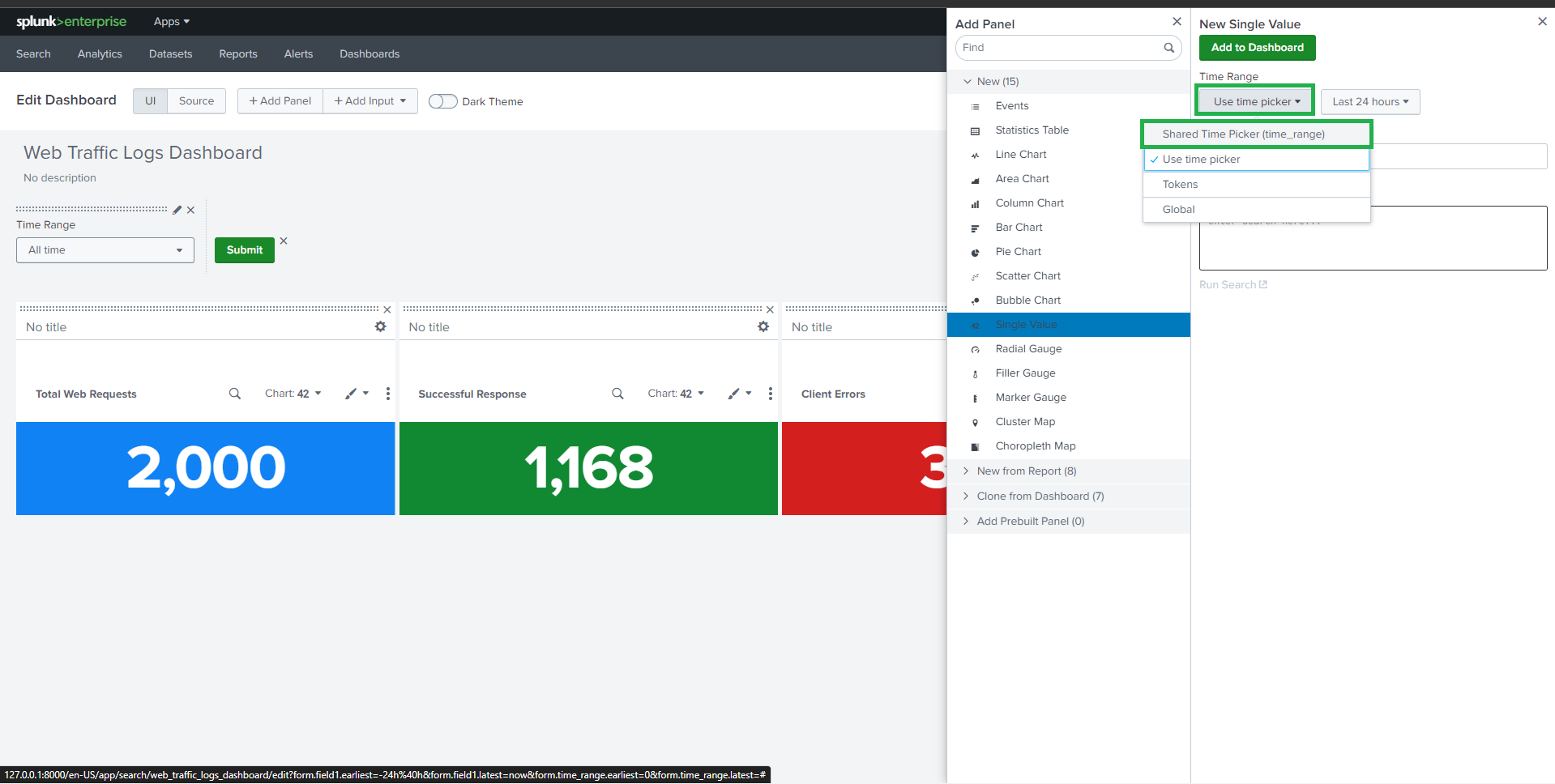Select Cluster Map panel type
The width and height of the screenshot is (1555, 784).
[x=1069, y=422]
